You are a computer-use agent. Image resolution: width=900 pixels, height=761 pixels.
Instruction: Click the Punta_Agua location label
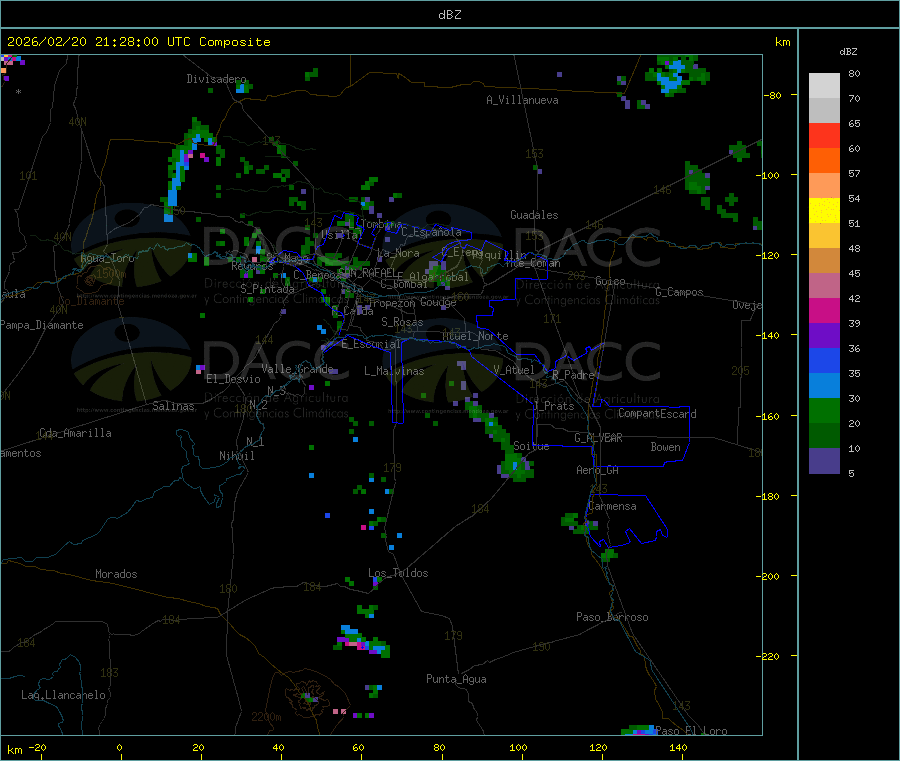(x=456, y=680)
